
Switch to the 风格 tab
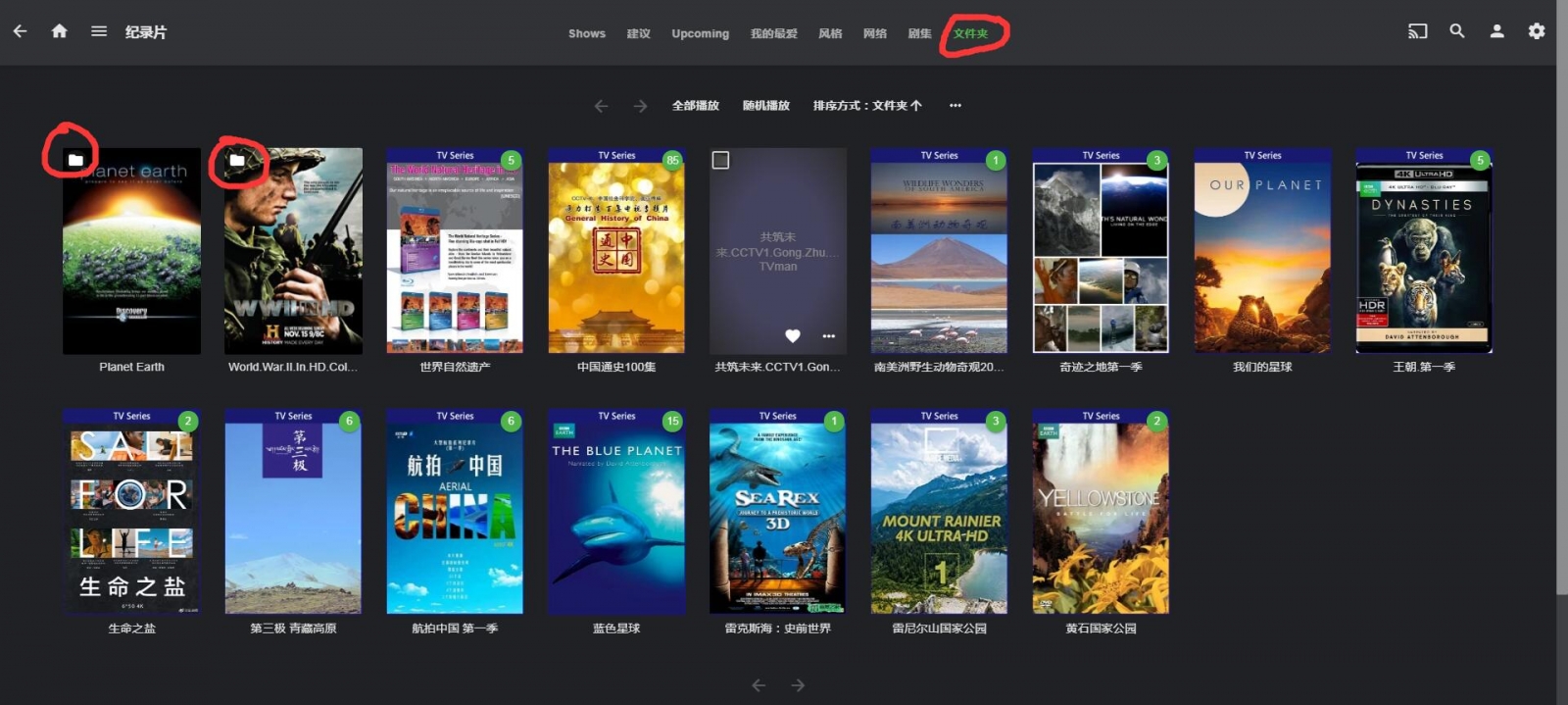click(831, 33)
